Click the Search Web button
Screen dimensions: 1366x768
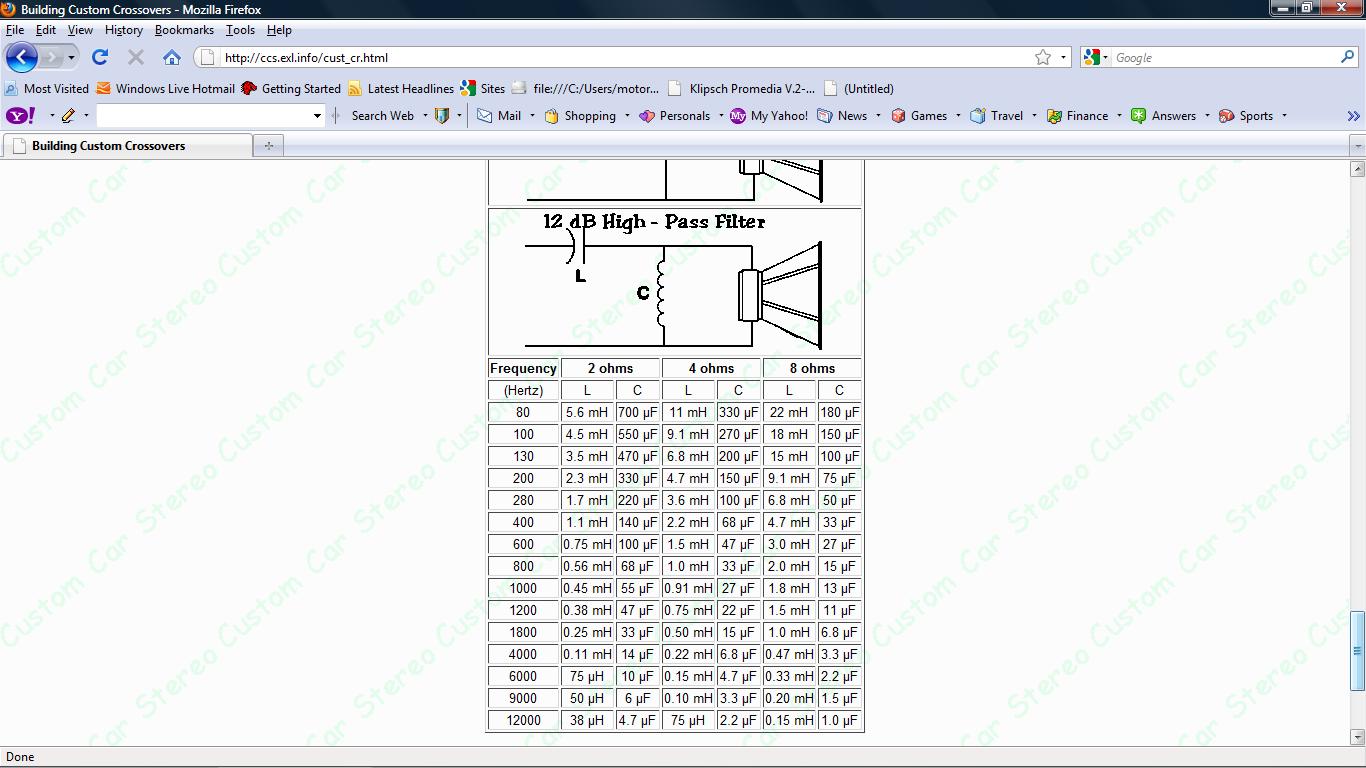pos(382,116)
